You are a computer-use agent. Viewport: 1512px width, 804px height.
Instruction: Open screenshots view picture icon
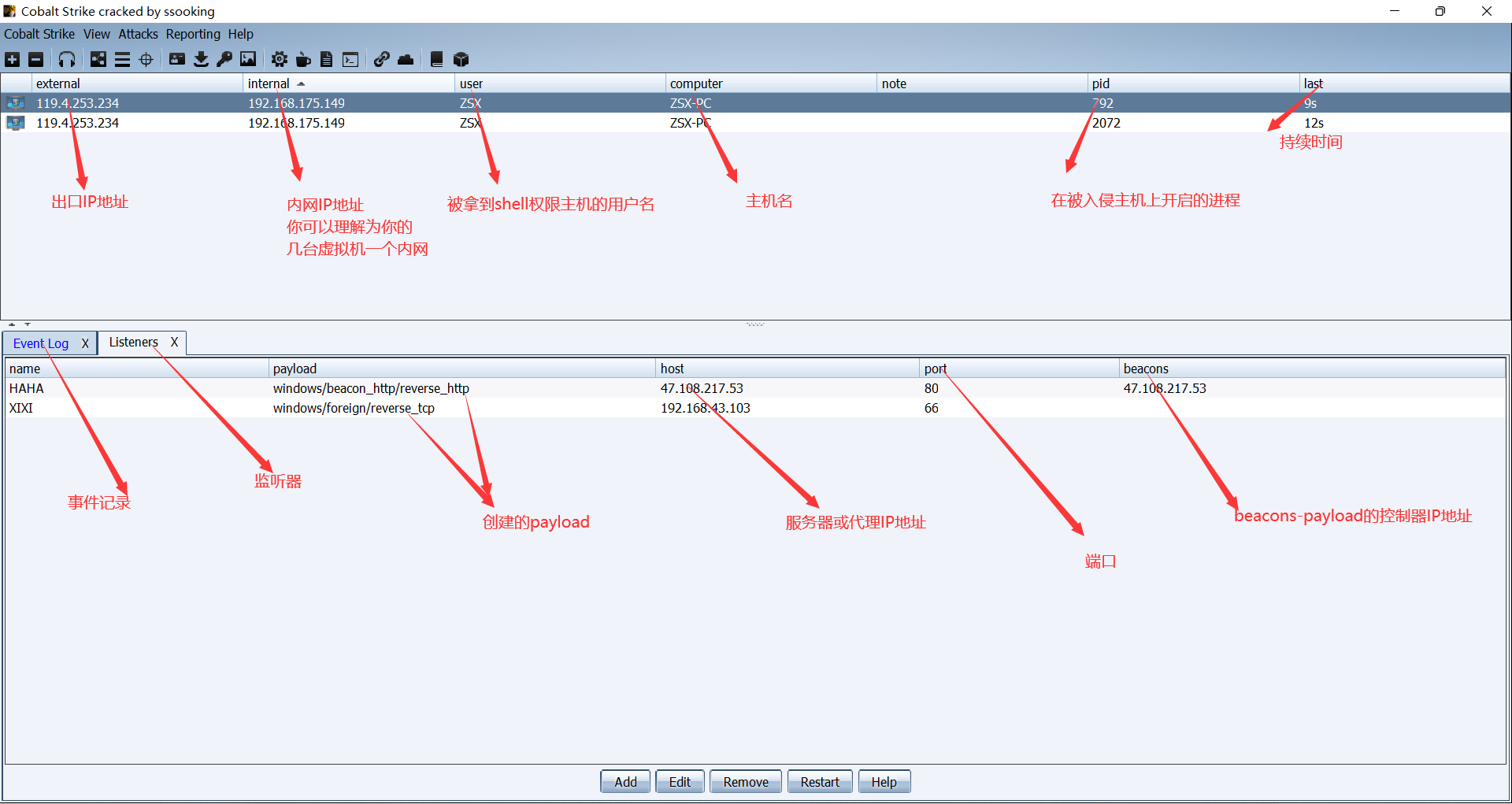(248, 60)
